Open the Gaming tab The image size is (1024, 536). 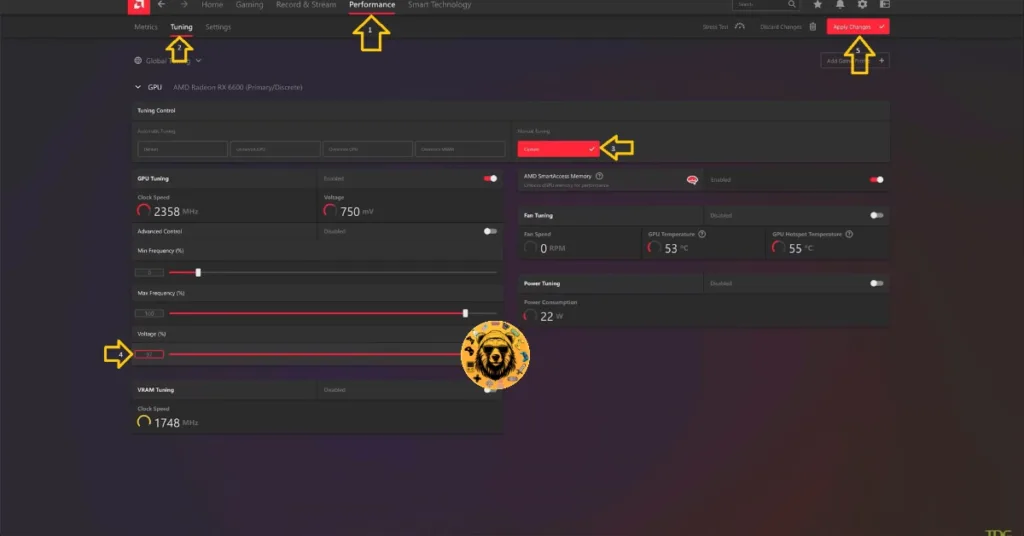click(249, 5)
